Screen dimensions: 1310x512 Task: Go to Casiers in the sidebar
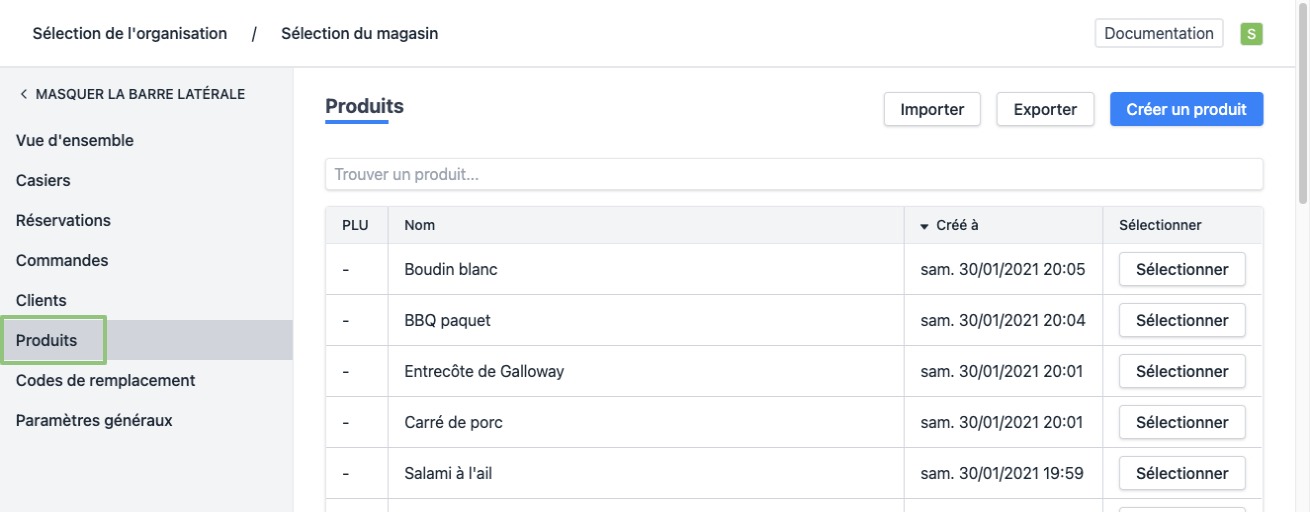(43, 181)
